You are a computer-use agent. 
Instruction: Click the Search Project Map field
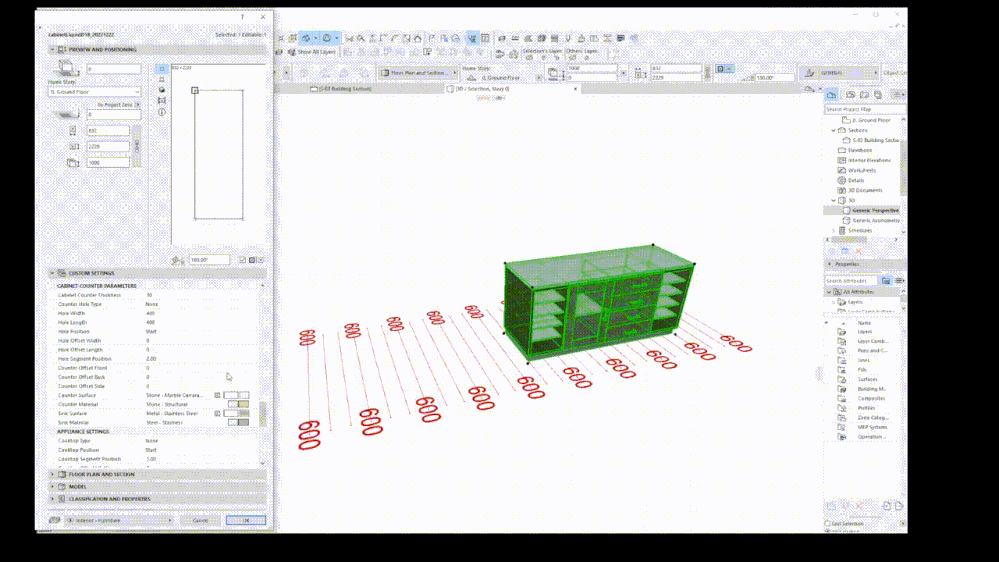[865, 110]
